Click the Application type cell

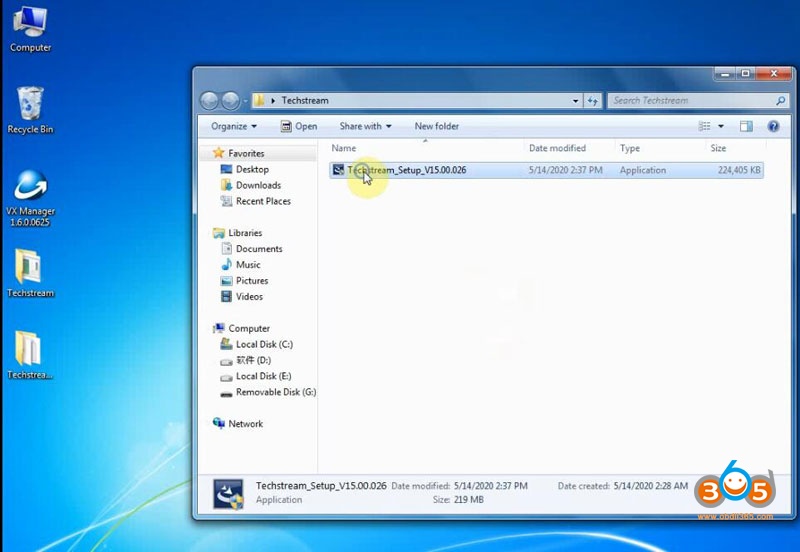(642, 170)
